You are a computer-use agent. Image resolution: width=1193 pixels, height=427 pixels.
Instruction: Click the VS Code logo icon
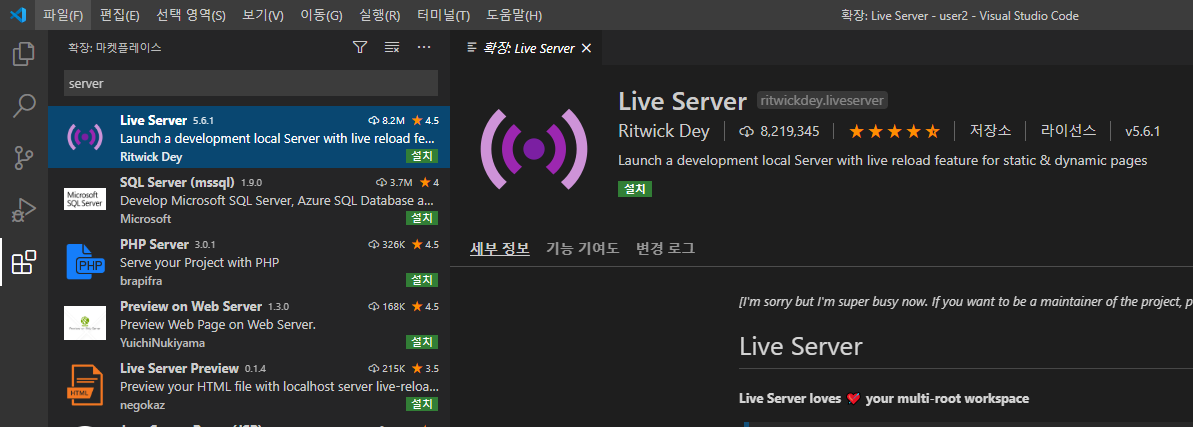[17, 15]
